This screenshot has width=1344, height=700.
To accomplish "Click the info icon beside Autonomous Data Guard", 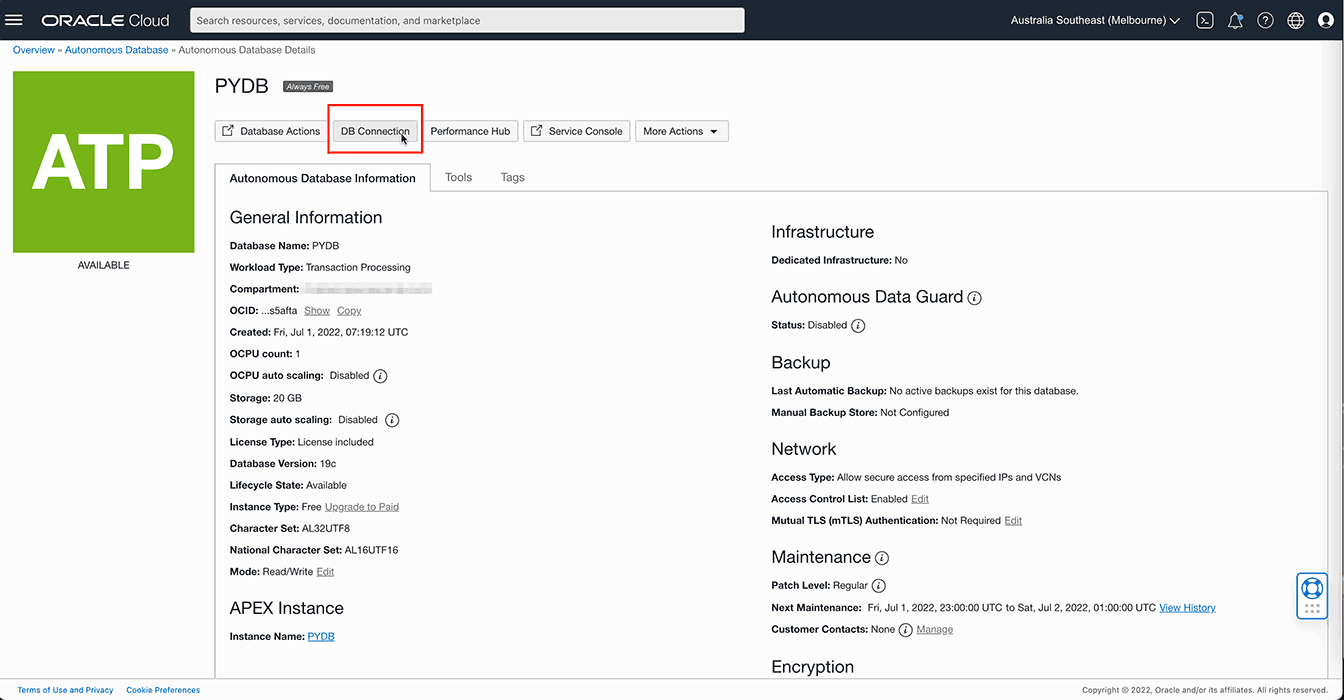I will pyautogui.click(x=975, y=297).
